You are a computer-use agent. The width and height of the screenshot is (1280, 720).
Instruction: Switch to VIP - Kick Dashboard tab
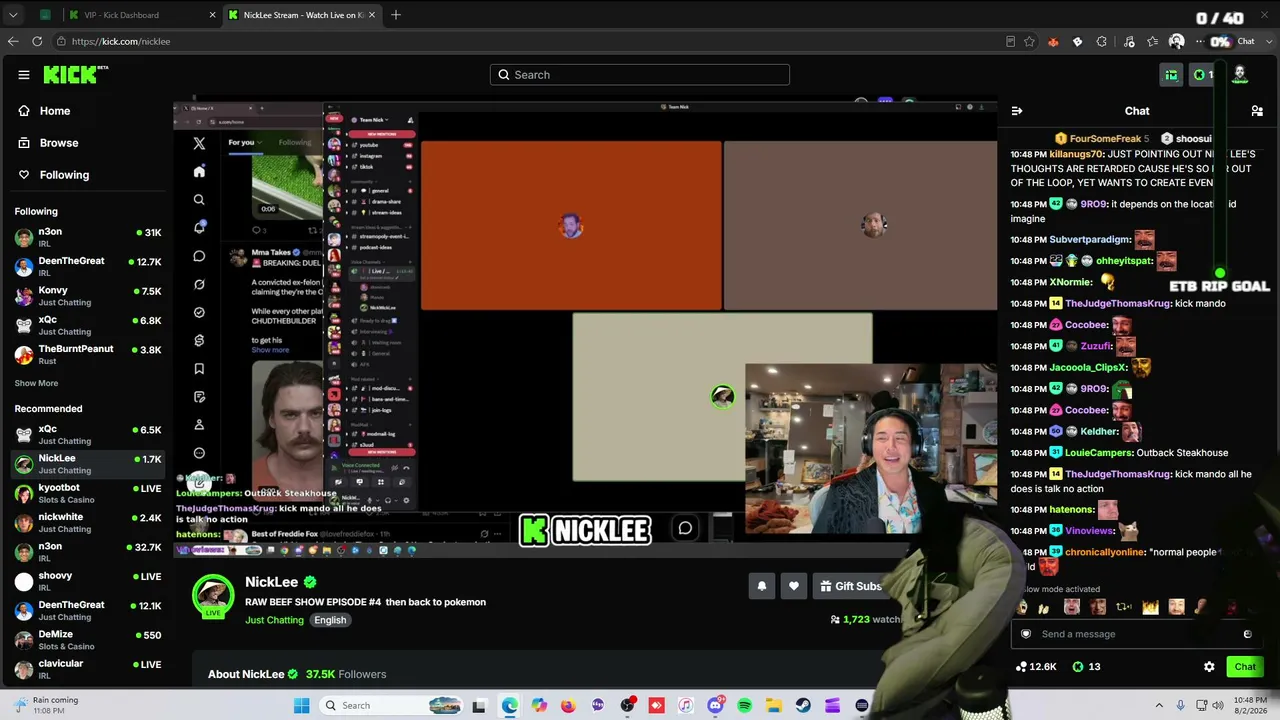pyautogui.click(x=141, y=15)
